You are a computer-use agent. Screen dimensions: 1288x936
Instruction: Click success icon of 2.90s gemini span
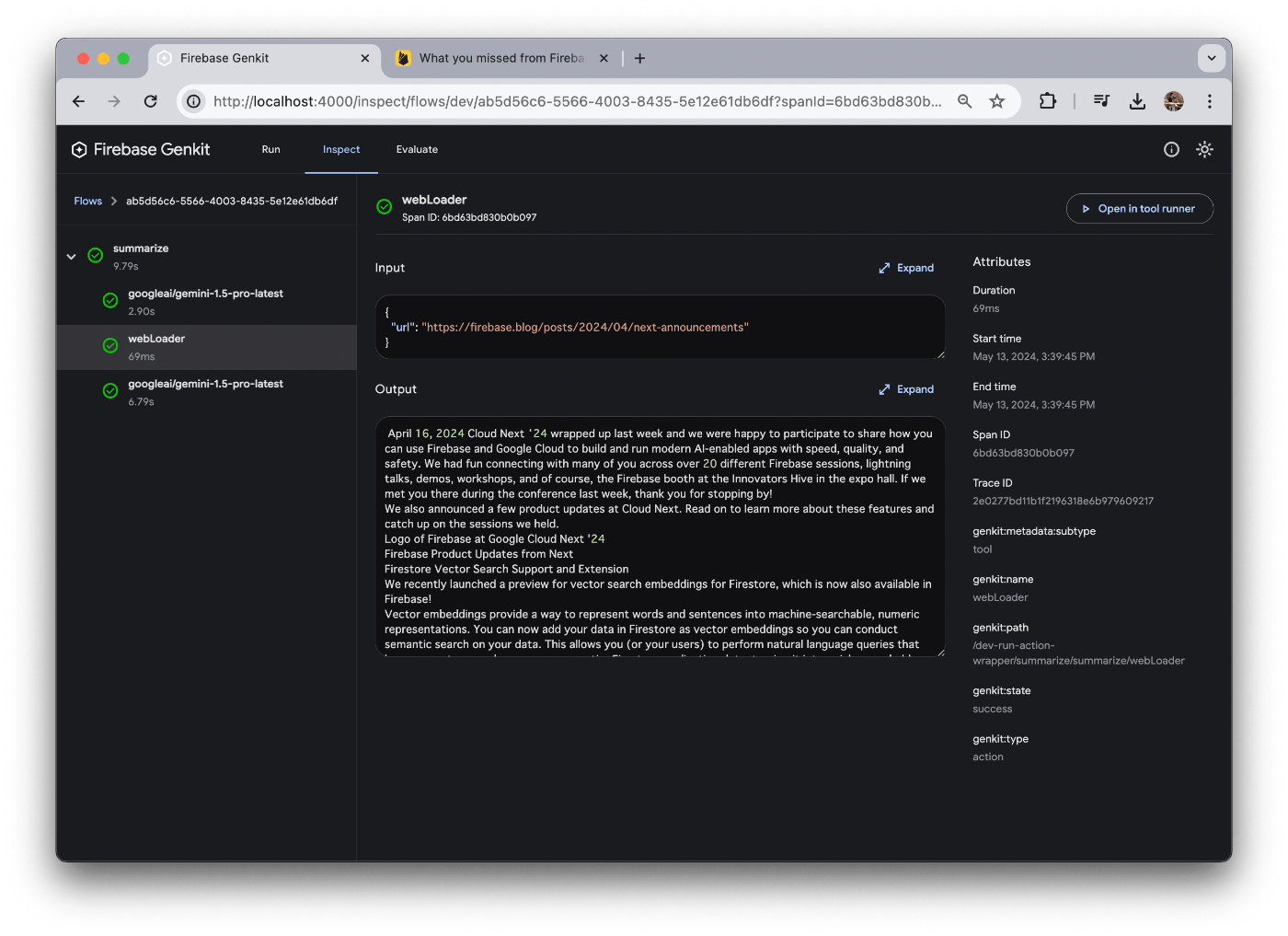pos(110,301)
